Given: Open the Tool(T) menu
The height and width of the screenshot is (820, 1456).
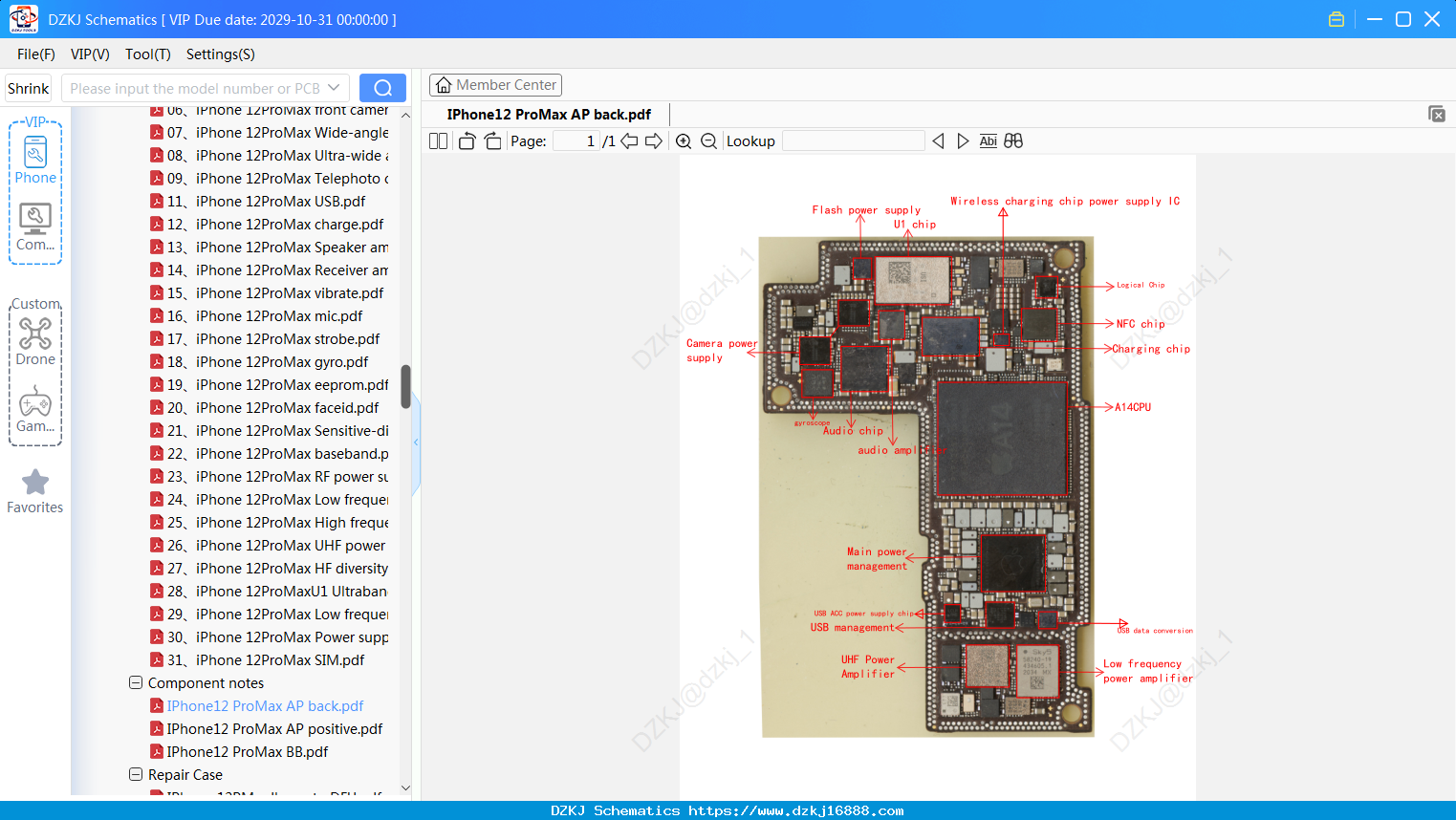Looking at the screenshot, I should click(148, 54).
